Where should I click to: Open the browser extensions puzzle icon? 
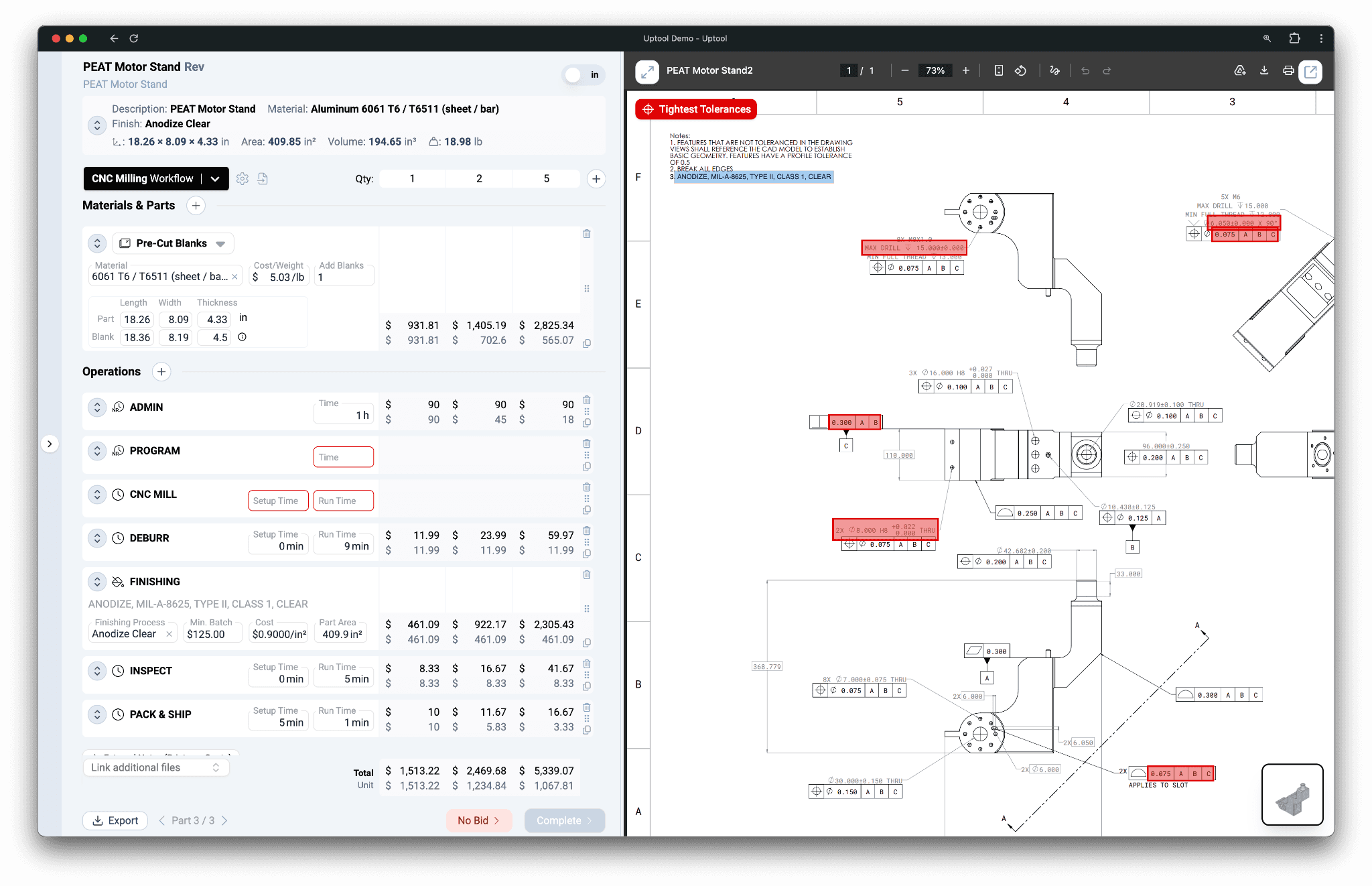point(1294,38)
